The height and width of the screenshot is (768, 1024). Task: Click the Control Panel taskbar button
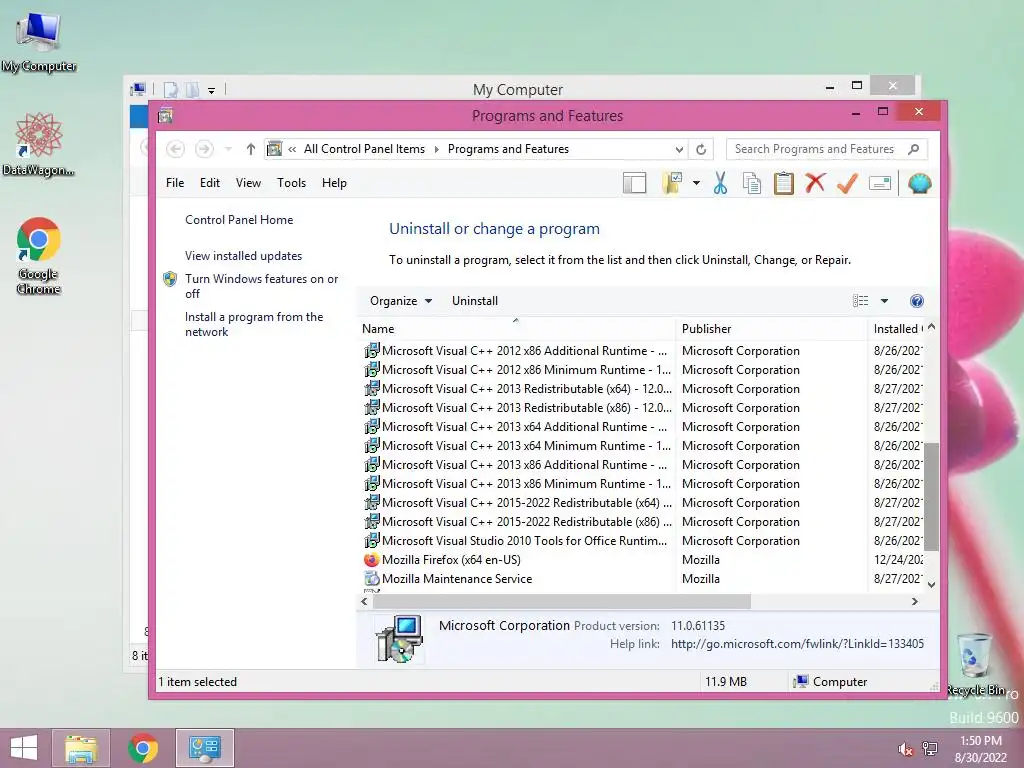tap(204, 748)
